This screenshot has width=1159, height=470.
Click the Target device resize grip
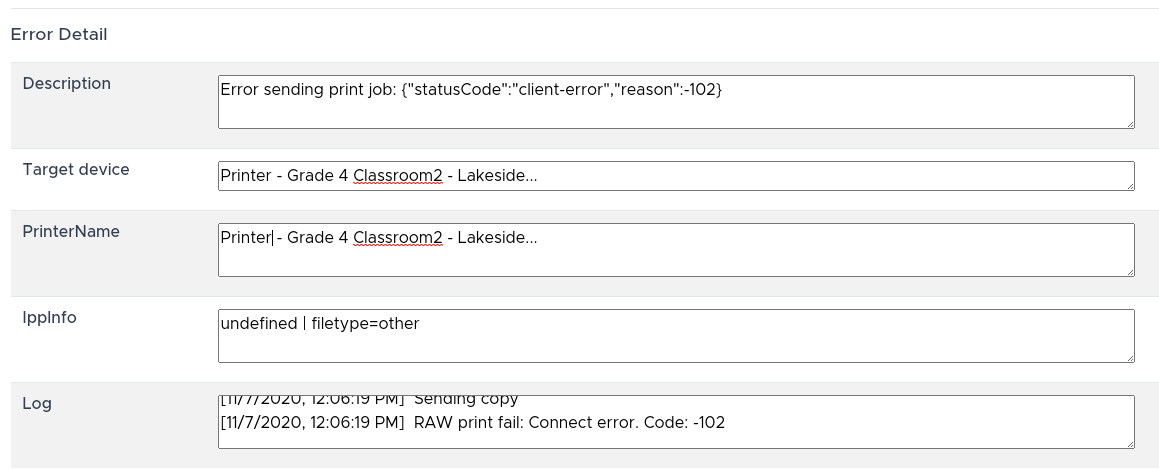pyautogui.click(x=1129, y=185)
